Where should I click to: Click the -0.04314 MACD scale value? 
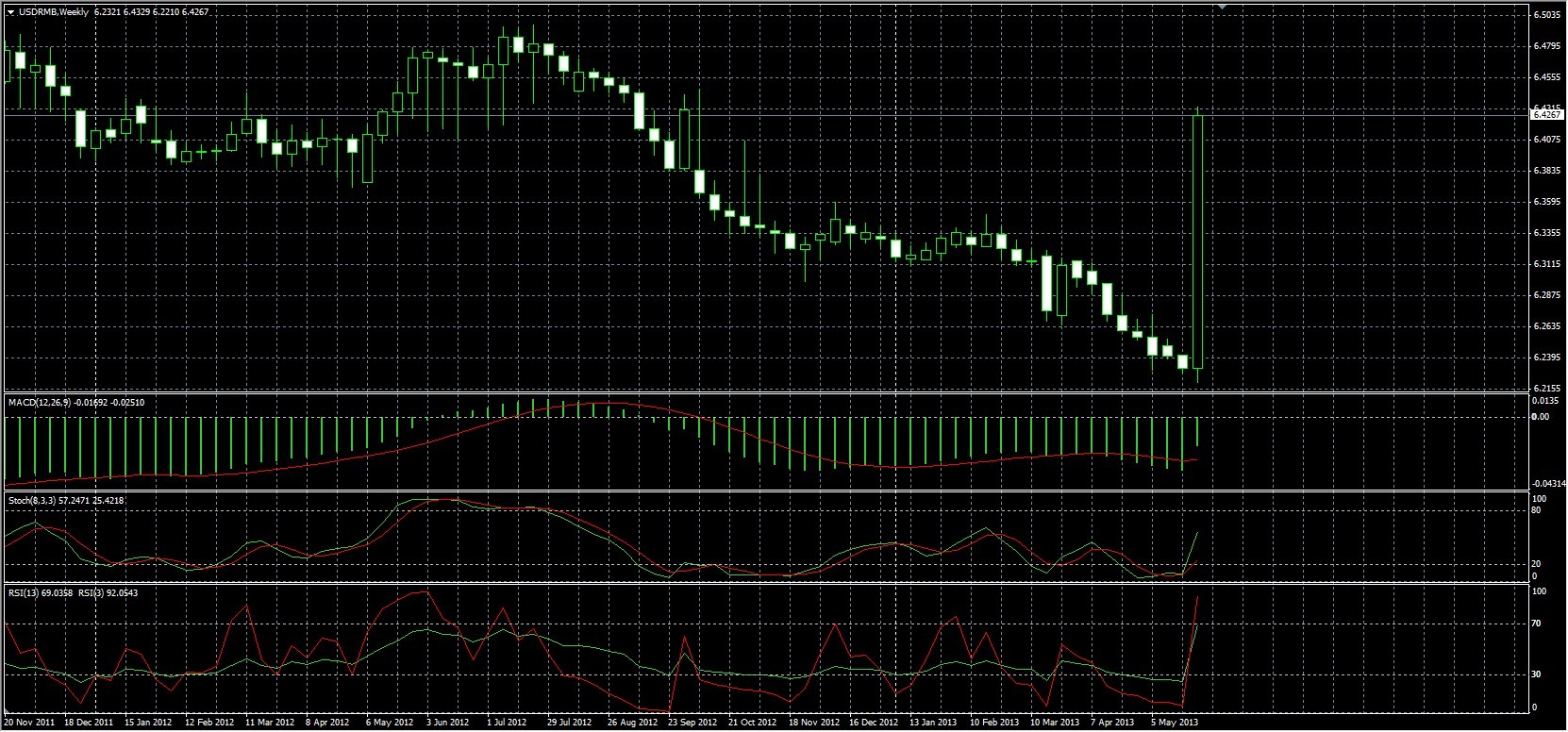pos(1547,484)
